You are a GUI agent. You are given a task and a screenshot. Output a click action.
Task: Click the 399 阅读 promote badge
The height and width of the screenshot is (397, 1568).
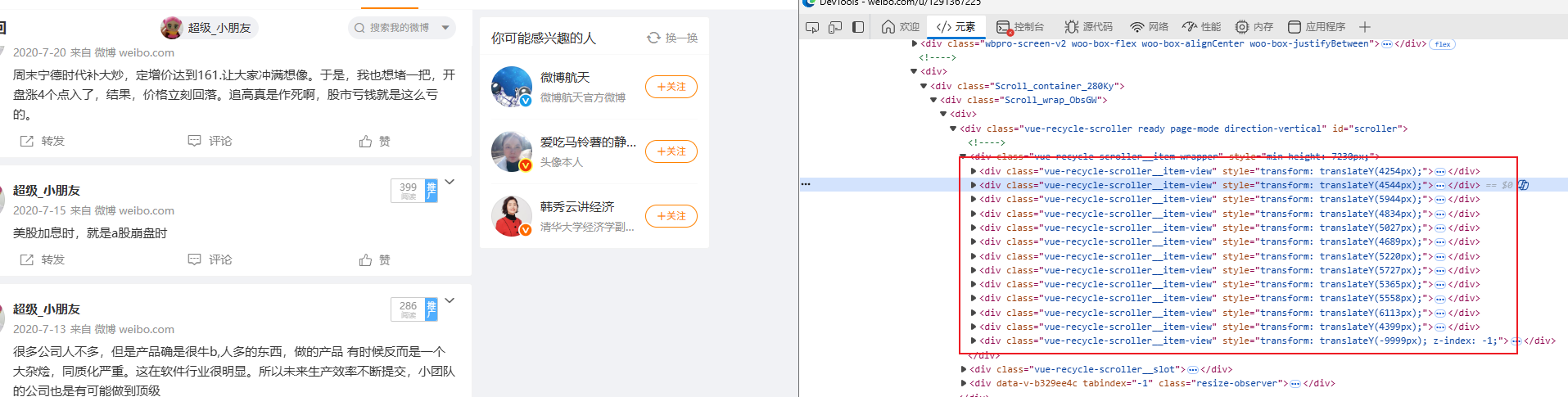[x=414, y=191]
